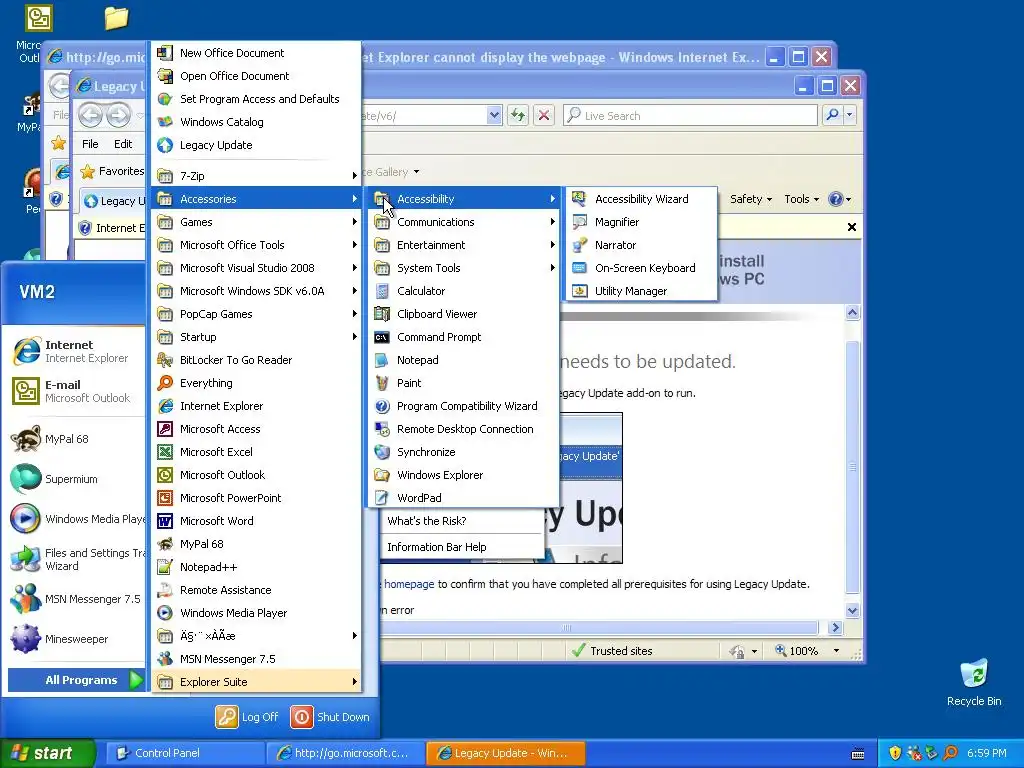
Task: Switch to Control Panel taskbar button
Action: tap(185, 753)
